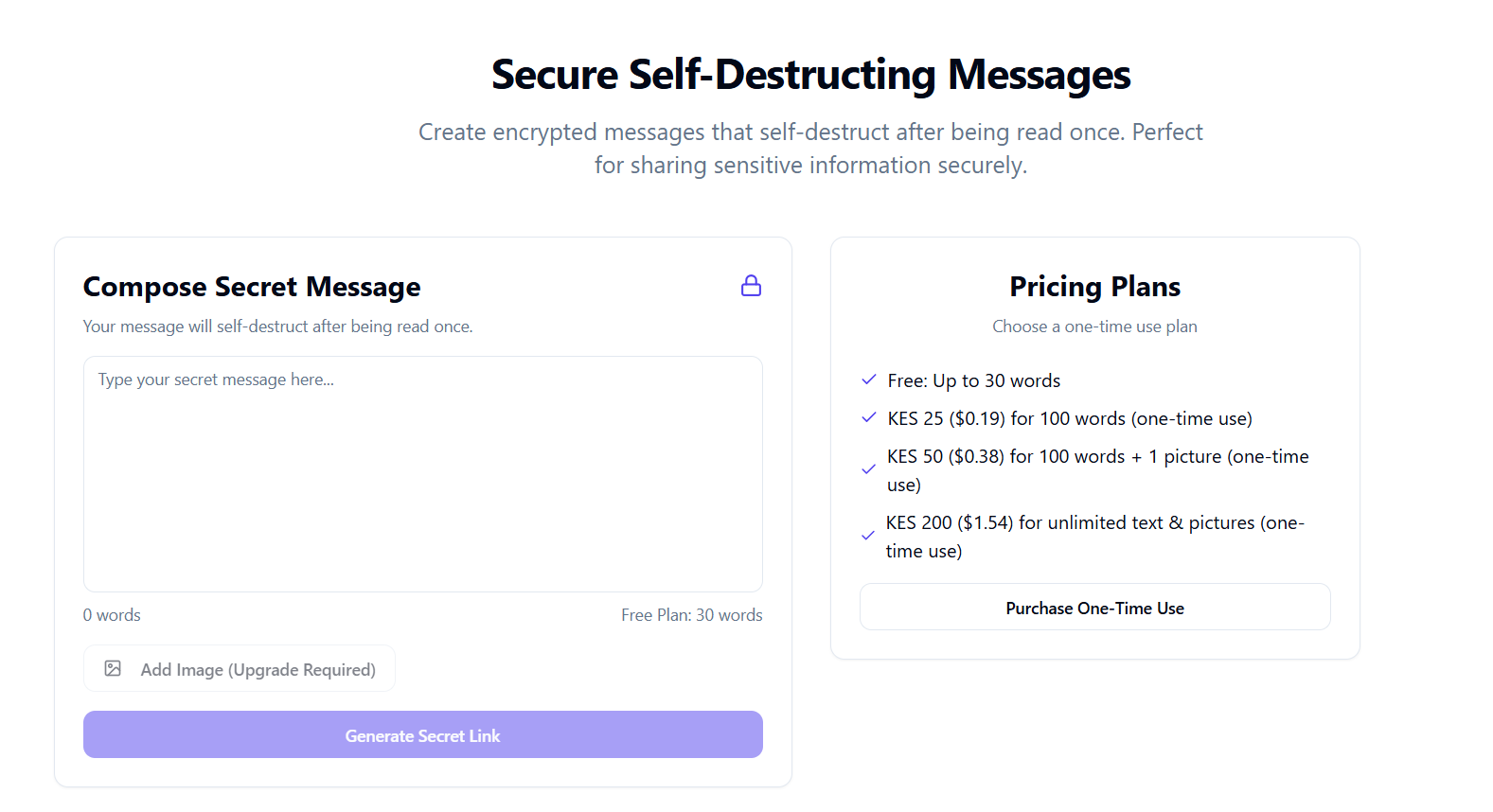Click checkmark beside KES 50 plan
Image resolution: width=1493 pixels, height=812 pixels.
[868, 469]
